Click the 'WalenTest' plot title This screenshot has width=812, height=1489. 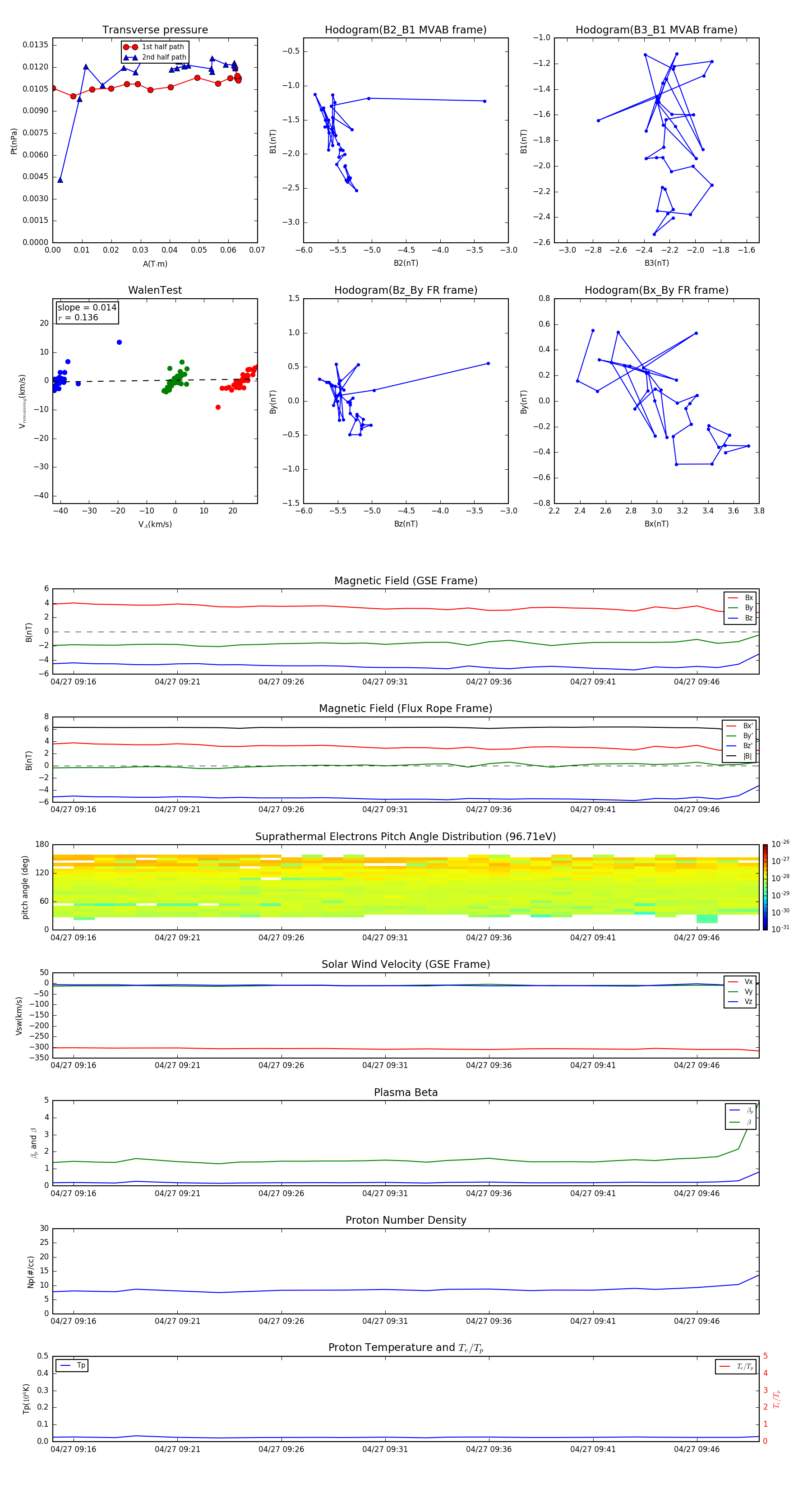[155, 290]
